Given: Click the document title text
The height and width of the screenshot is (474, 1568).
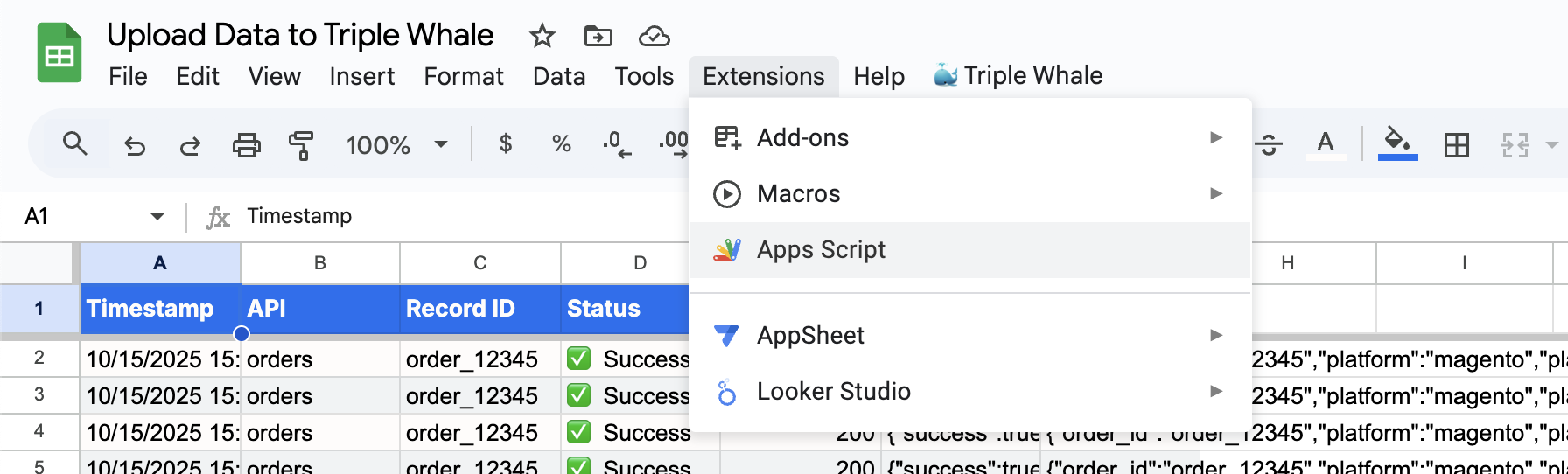Looking at the screenshot, I should coord(300,35).
